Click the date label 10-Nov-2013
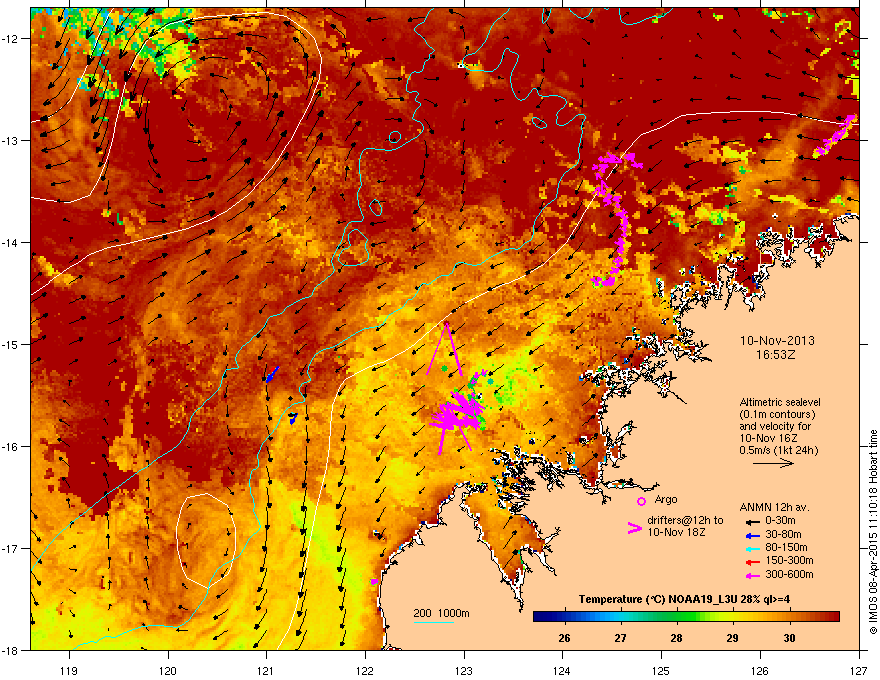 (x=777, y=341)
